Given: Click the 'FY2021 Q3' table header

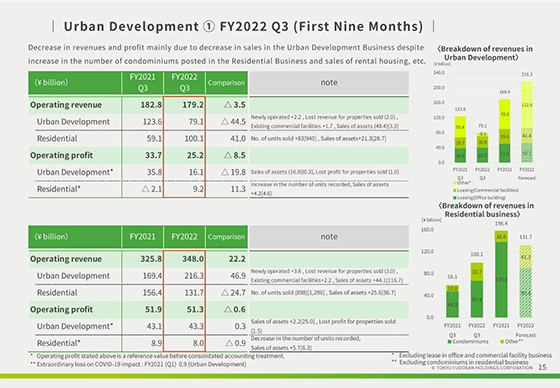Looking at the screenshot, I should pyautogui.click(x=142, y=83).
